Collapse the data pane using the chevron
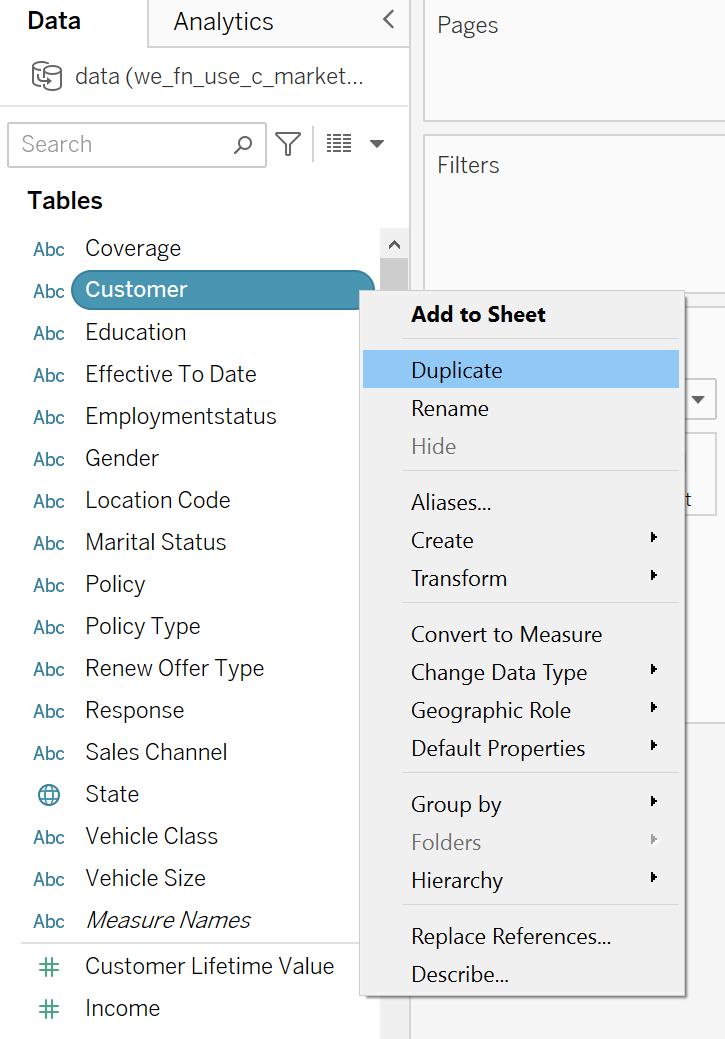The image size is (725, 1039). pyautogui.click(x=389, y=18)
